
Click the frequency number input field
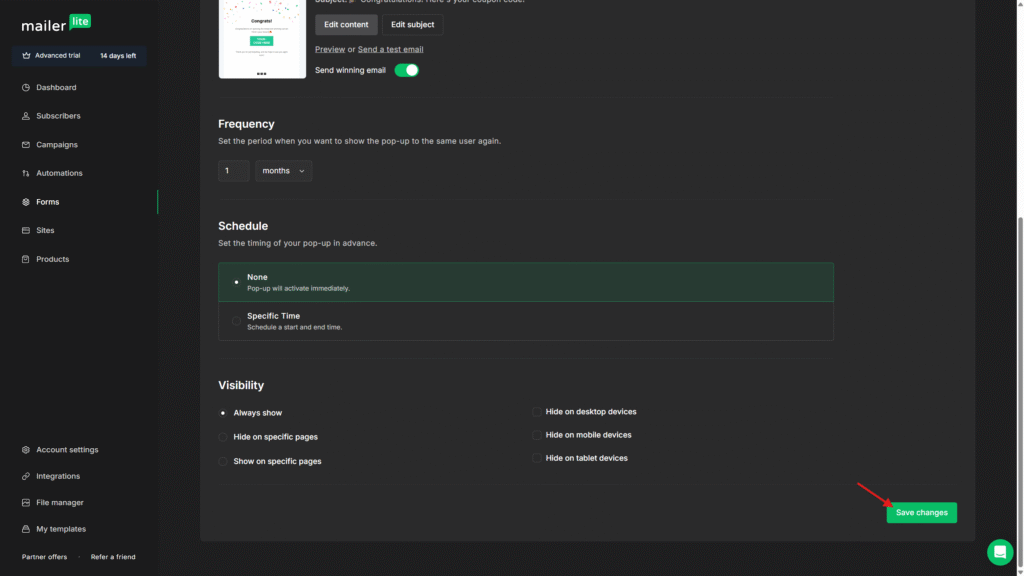[233, 171]
